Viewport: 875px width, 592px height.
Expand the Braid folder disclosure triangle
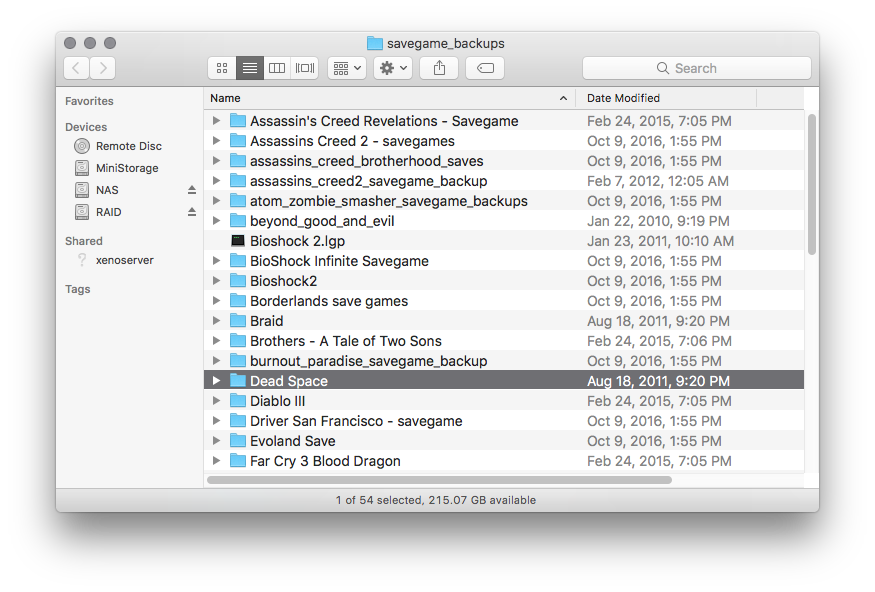click(216, 321)
